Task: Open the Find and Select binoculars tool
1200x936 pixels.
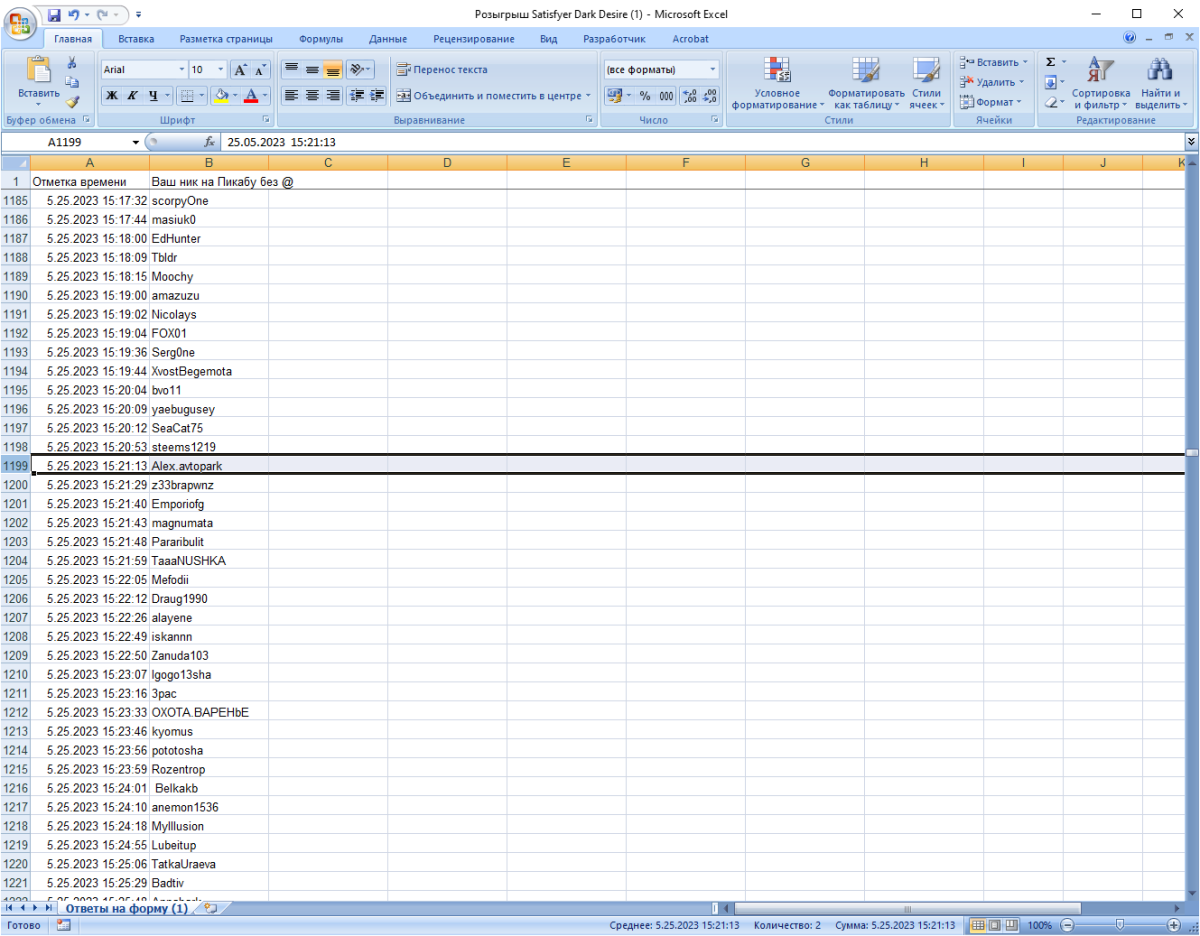Action: coord(1160,83)
